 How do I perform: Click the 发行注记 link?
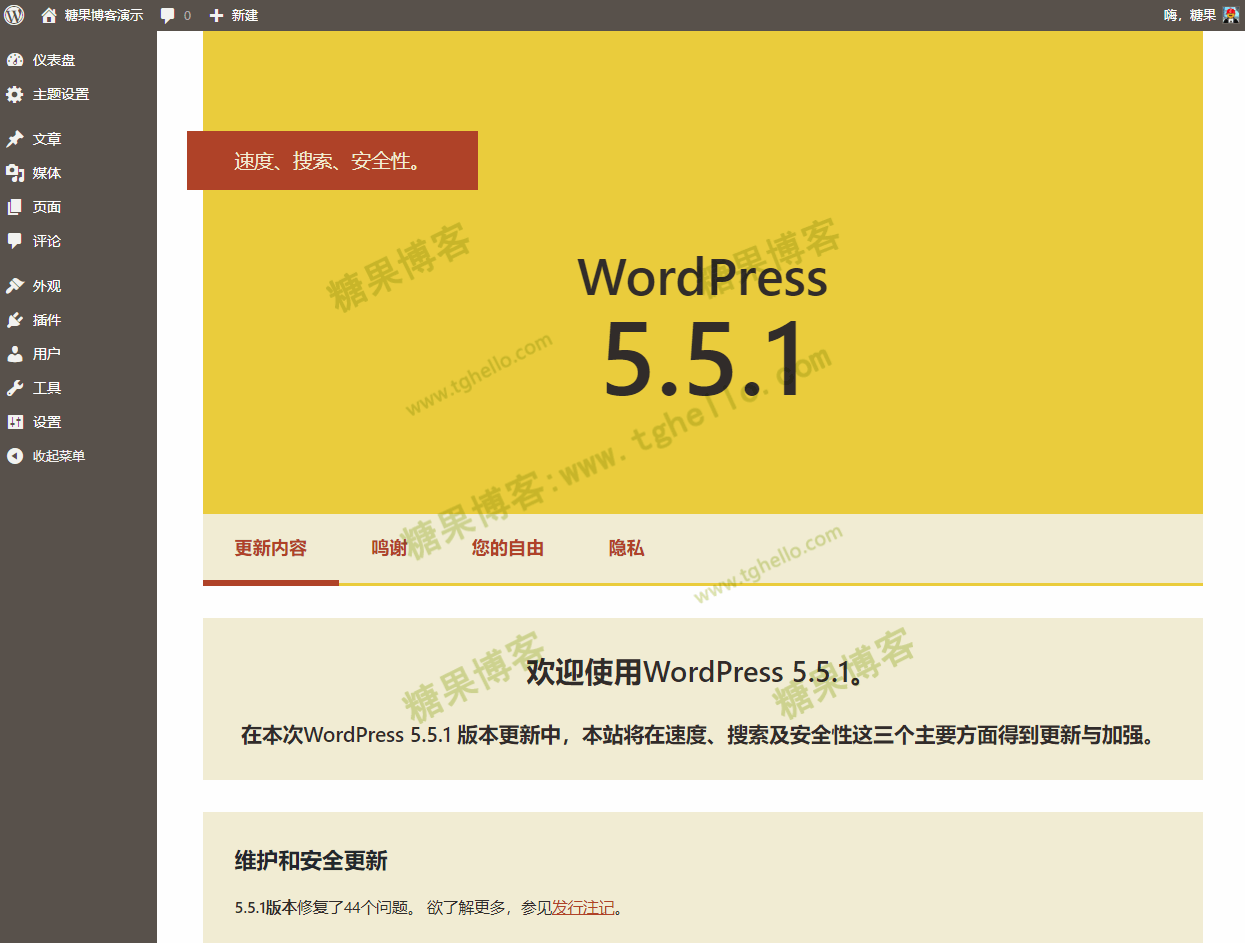tap(583, 908)
